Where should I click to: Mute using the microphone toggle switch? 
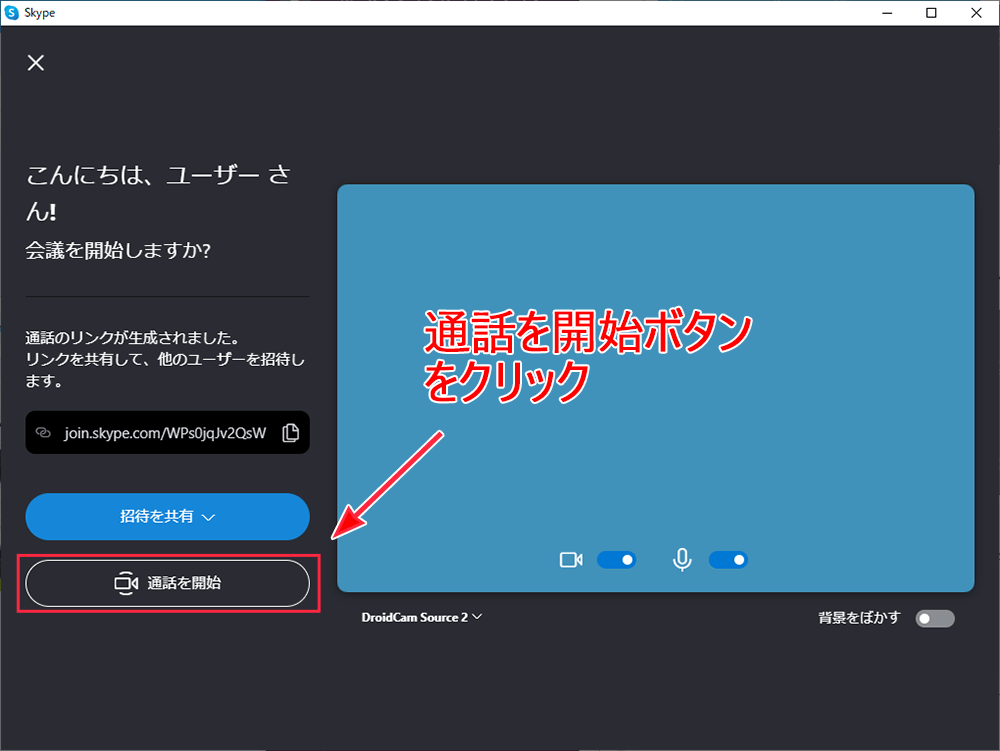coord(728,560)
